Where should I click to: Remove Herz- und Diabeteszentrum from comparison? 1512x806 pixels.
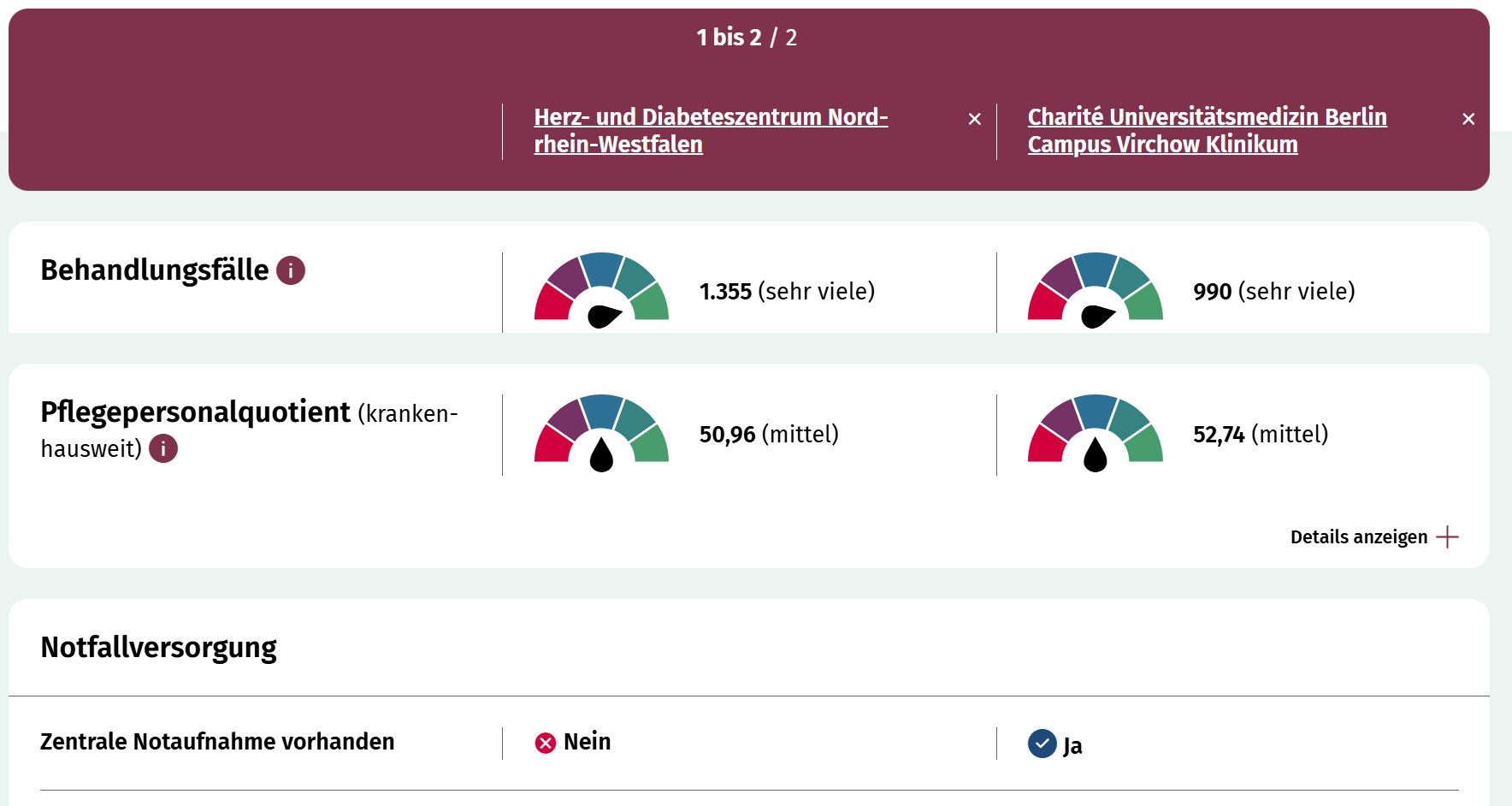pos(975,119)
